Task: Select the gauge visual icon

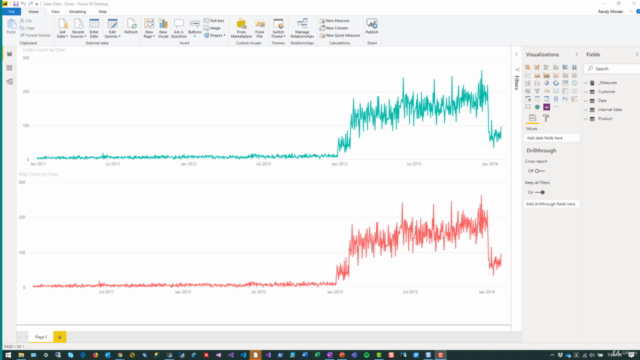Action: coord(547,91)
